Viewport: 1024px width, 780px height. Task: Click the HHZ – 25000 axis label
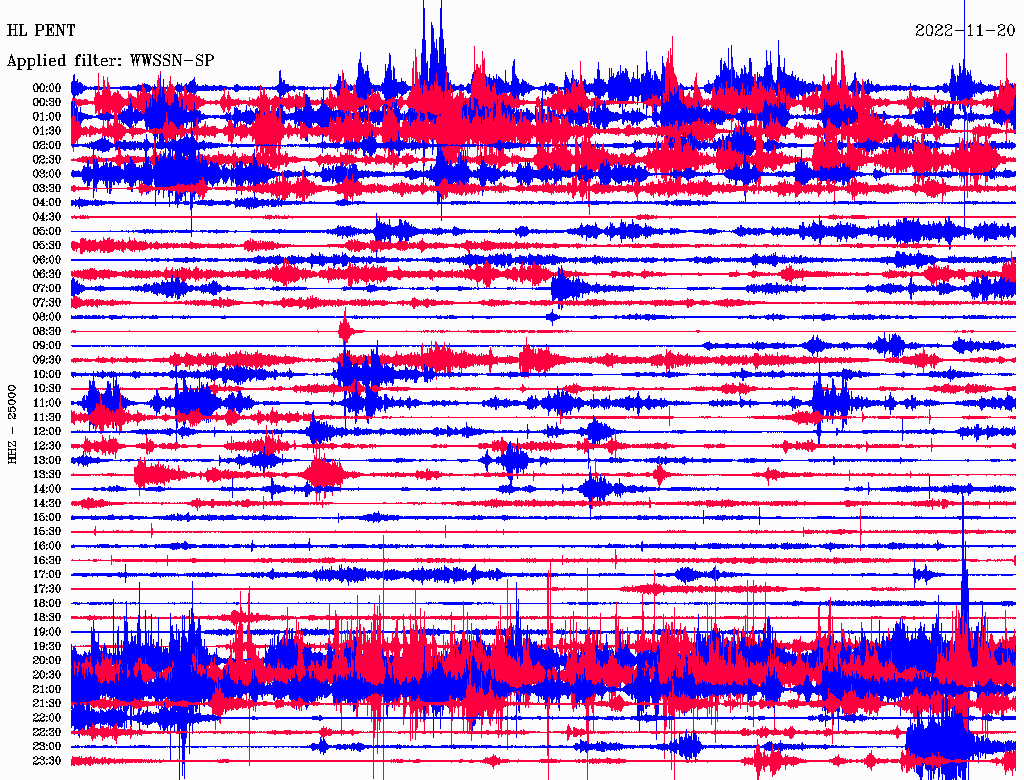12,424
